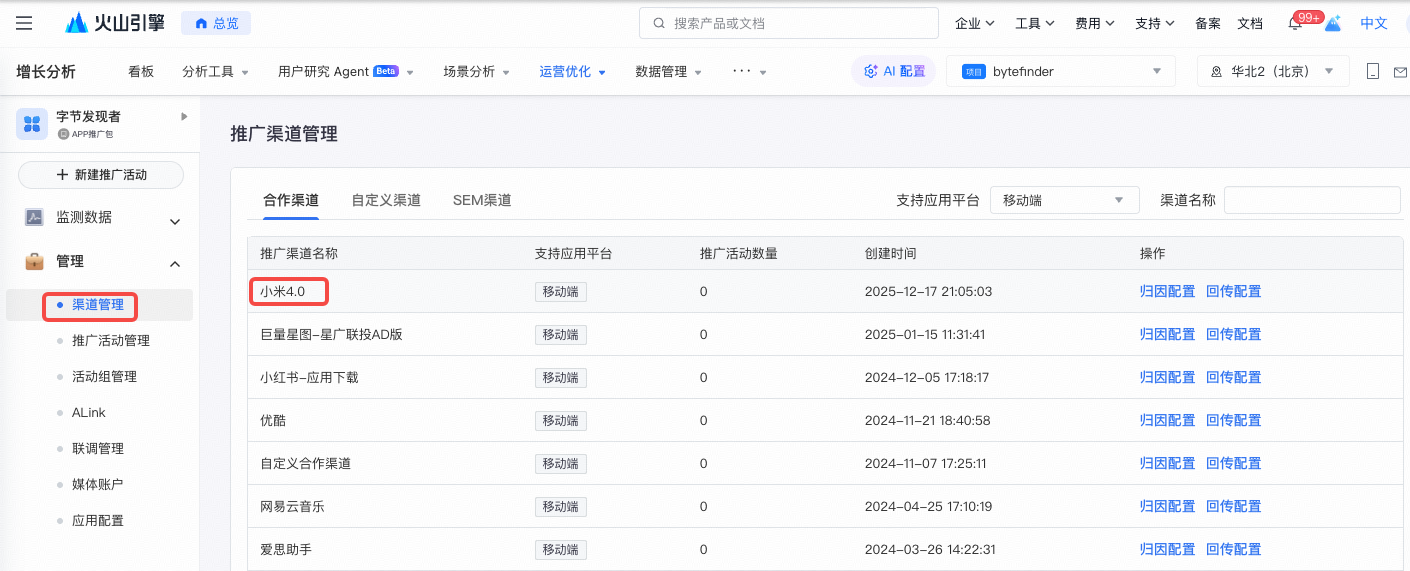This screenshot has width=1410, height=571.
Task: Open 工具 menu in header
Action: click(x=1034, y=23)
